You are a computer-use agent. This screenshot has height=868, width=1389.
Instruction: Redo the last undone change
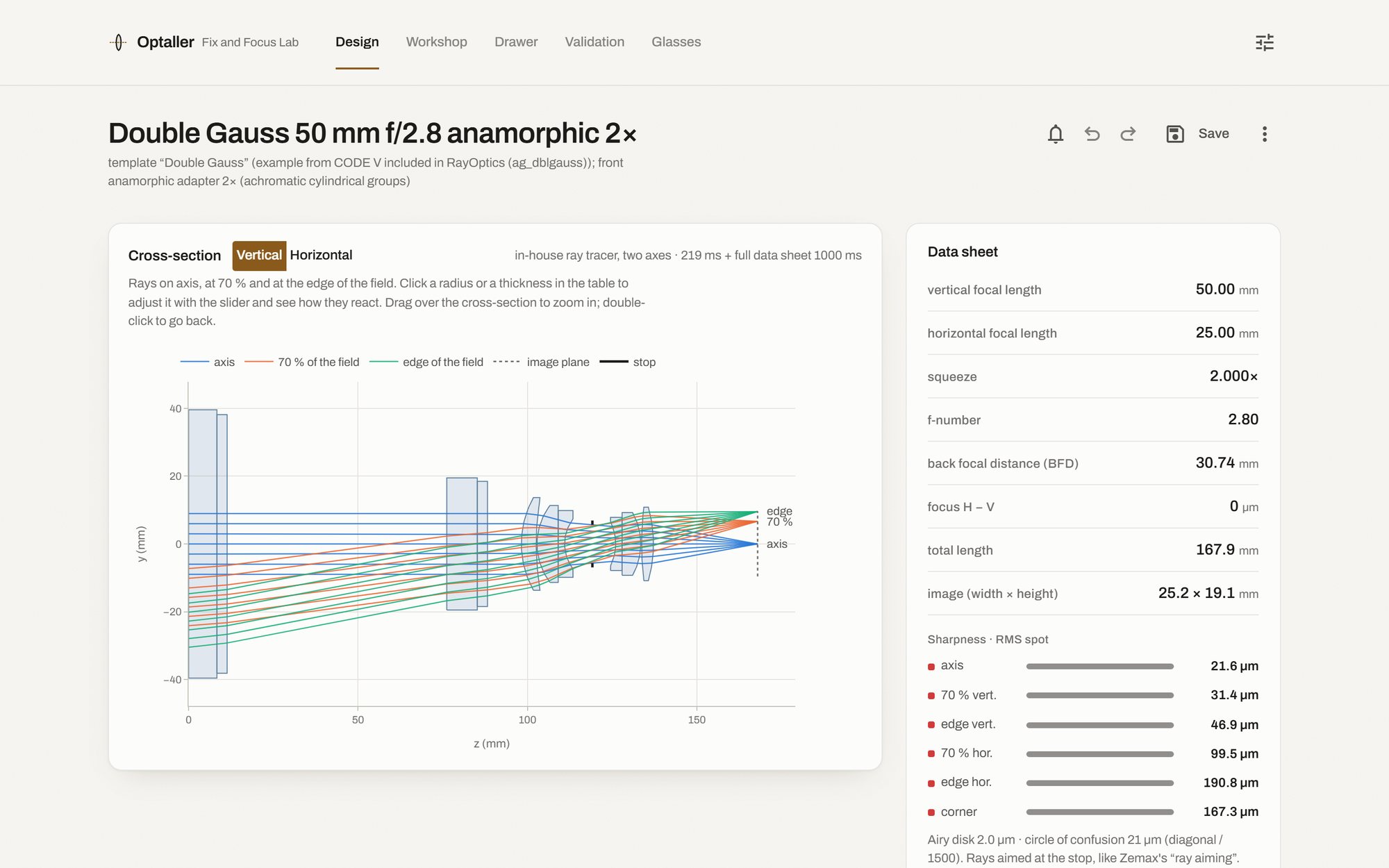click(x=1128, y=134)
